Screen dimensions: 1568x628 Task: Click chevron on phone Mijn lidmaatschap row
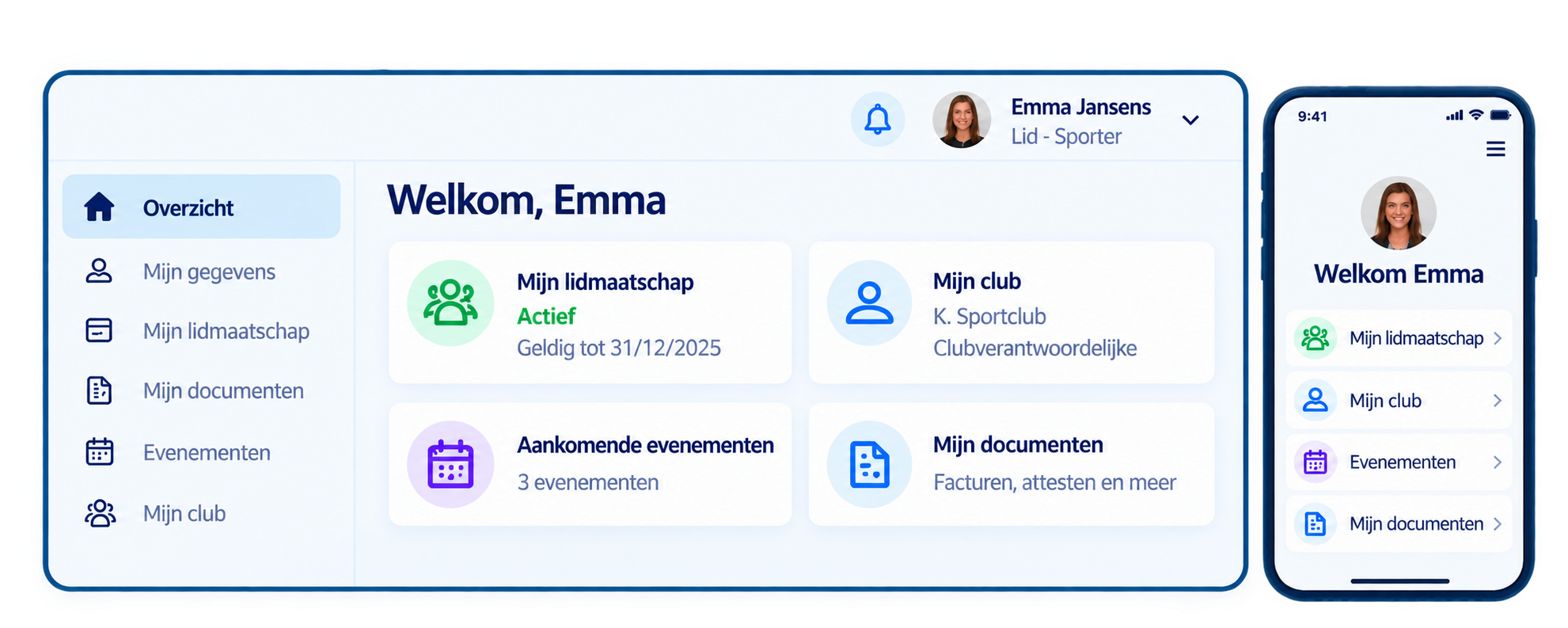(1498, 338)
